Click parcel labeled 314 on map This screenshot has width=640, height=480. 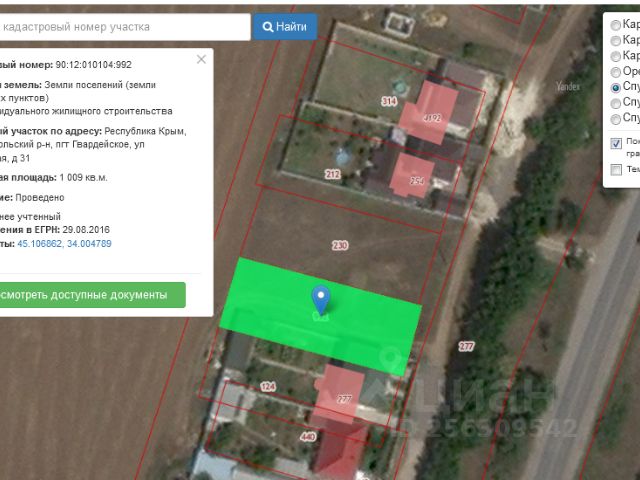[x=388, y=101]
